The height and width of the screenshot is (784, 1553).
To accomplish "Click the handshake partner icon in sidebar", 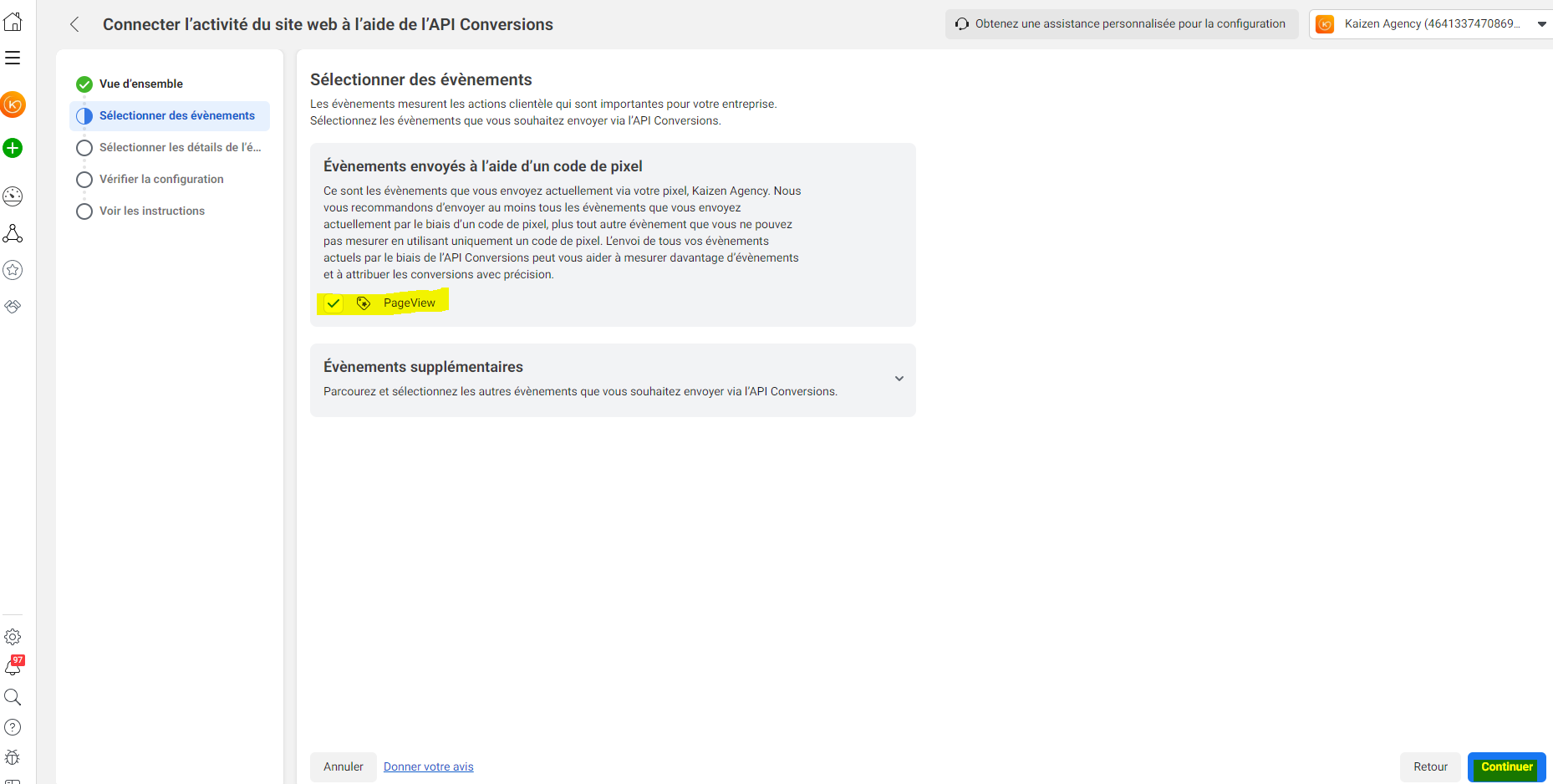I will (13, 307).
